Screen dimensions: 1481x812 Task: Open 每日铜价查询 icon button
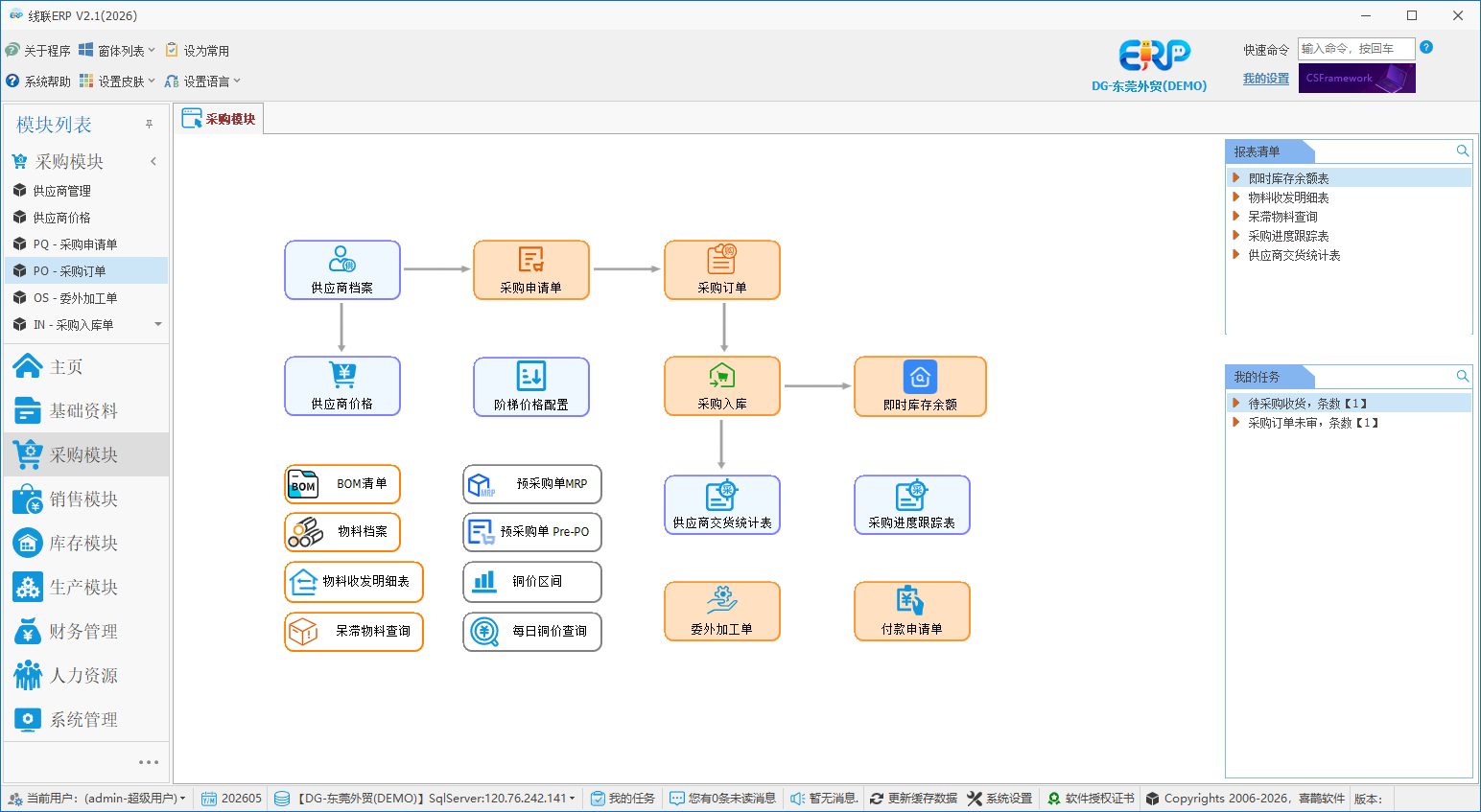(x=532, y=632)
